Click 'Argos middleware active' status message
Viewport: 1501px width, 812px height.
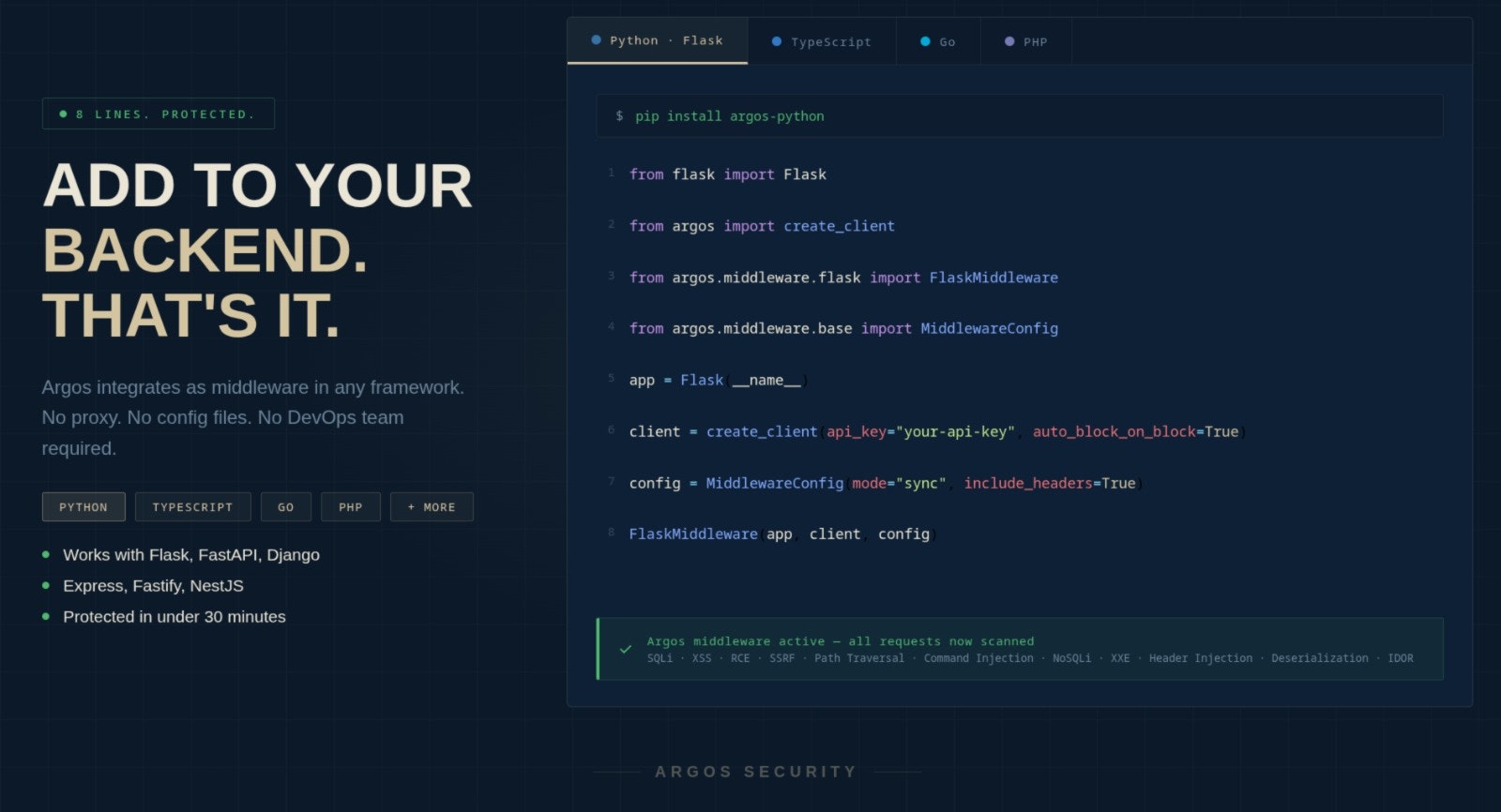point(841,641)
